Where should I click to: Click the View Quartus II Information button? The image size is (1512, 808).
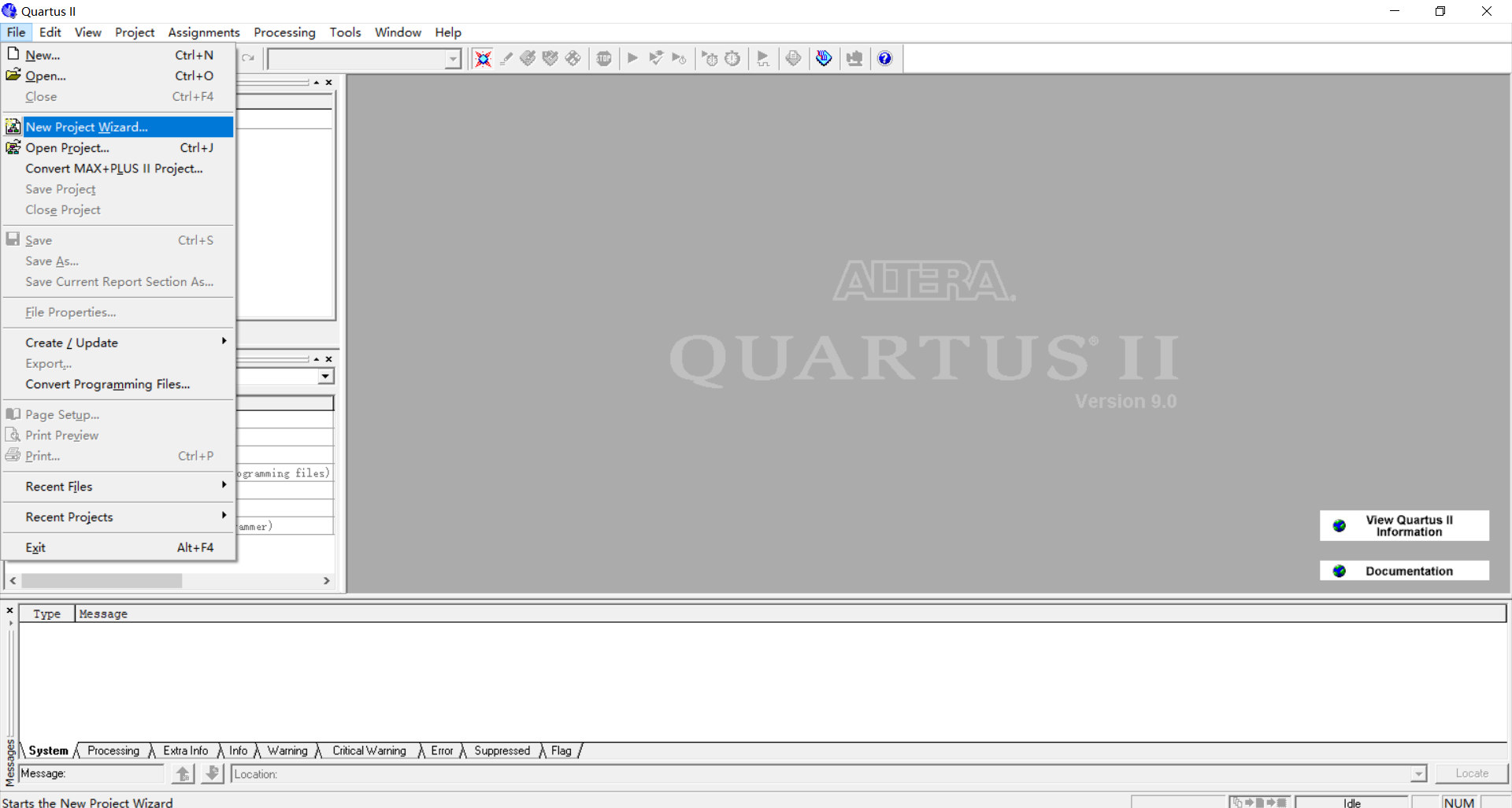(x=1404, y=525)
